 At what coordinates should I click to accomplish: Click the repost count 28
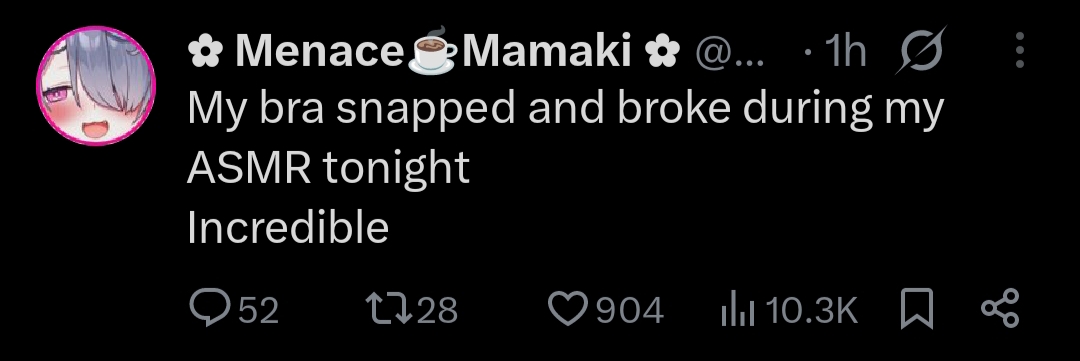437,310
